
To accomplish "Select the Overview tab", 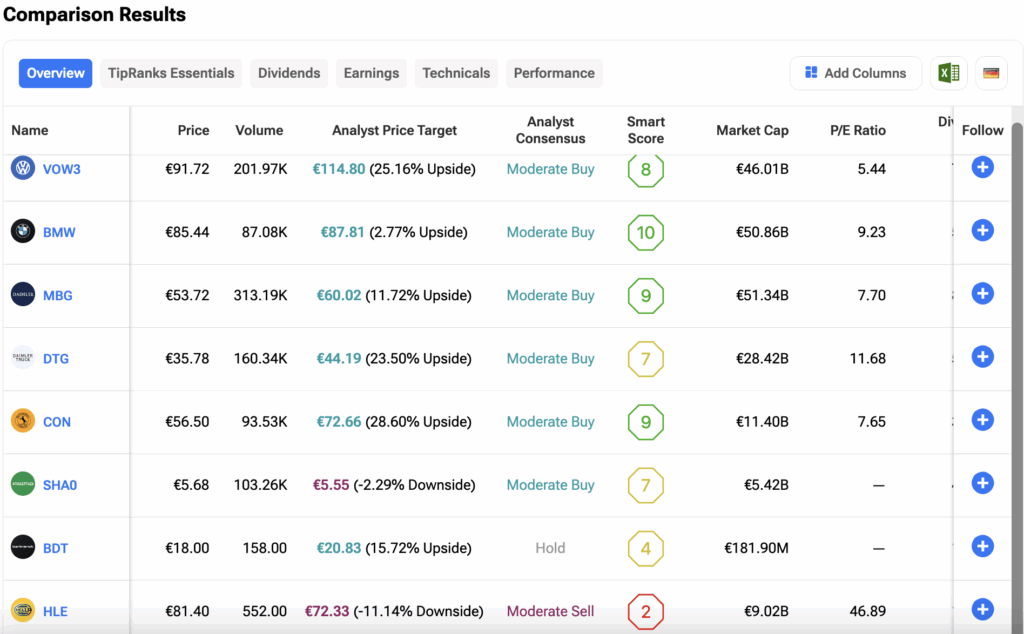I will point(56,73).
